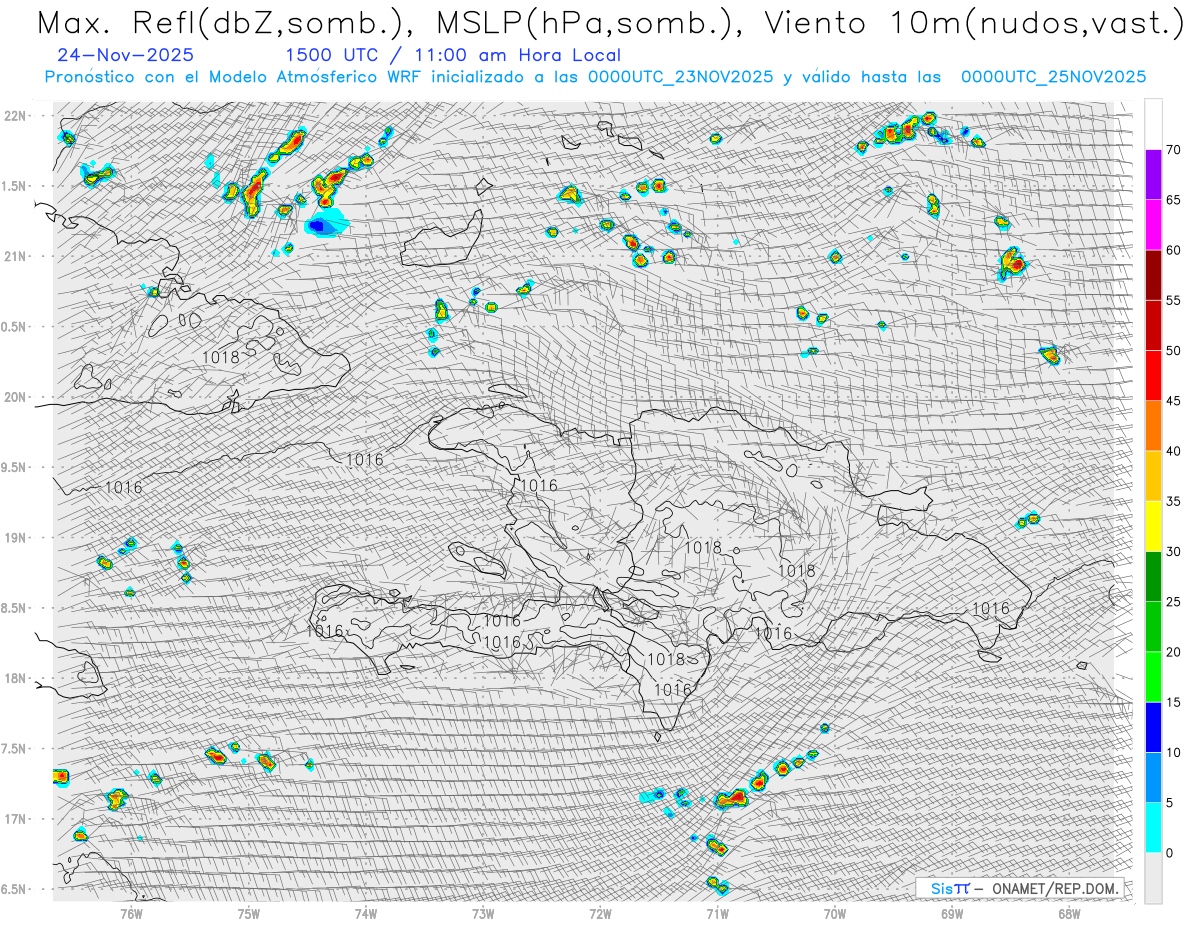Click the "75W" longitude label

point(249,913)
